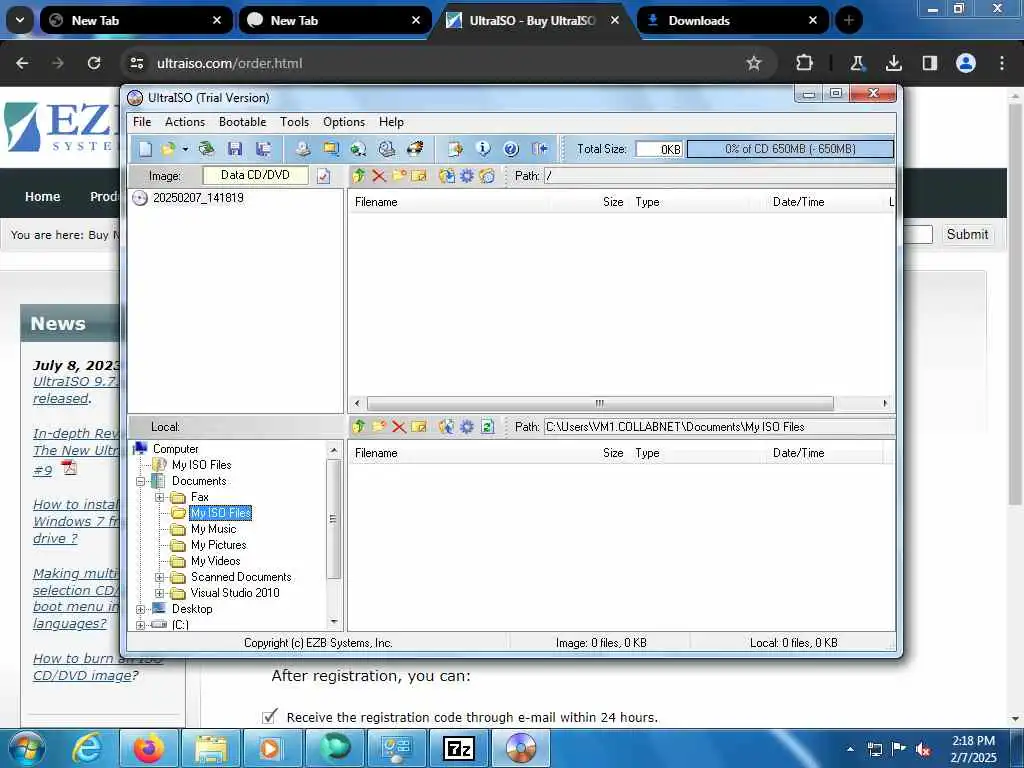Open the Help menu in UltraISO
Viewport: 1024px width, 768px height.
click(x=391, y=122)
